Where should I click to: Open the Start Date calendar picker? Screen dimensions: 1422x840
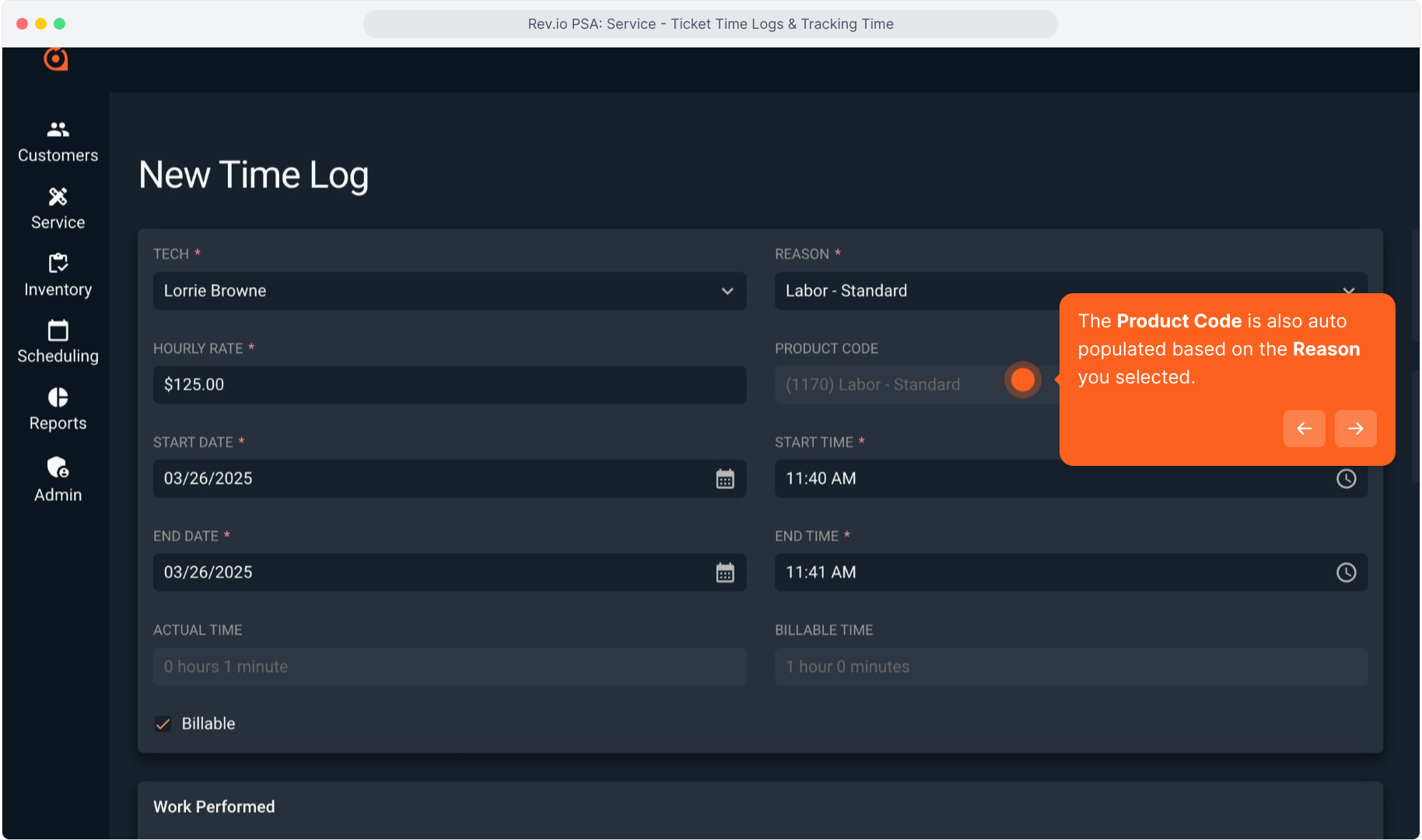click(x=724, y=479)
